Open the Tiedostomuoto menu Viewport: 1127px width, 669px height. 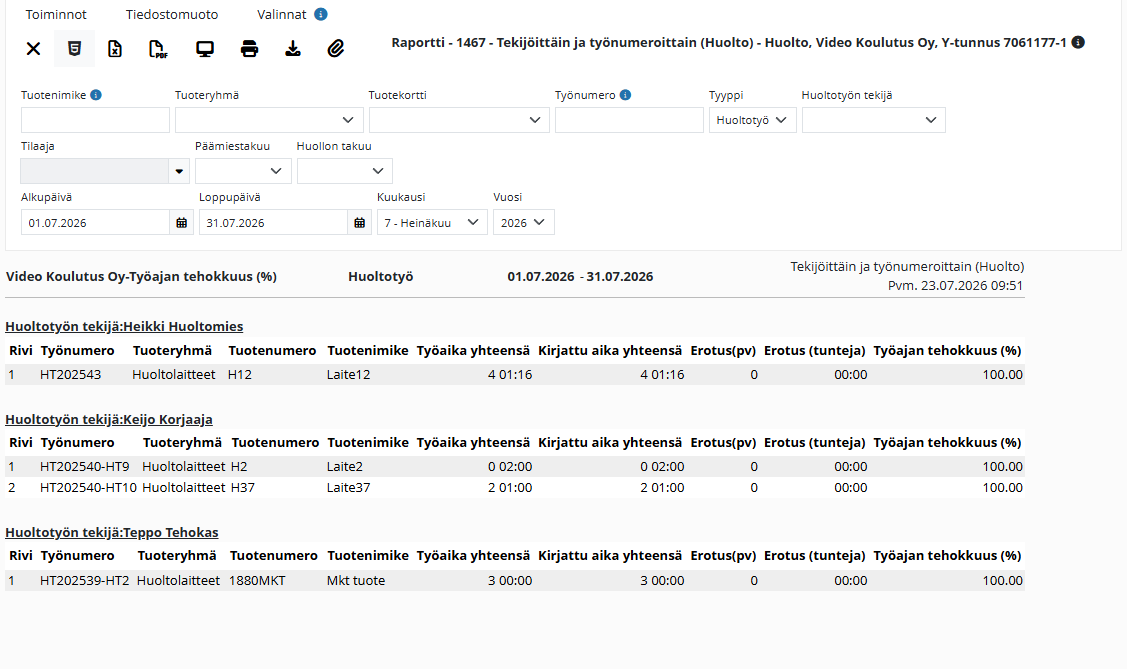tap(172, 14)
